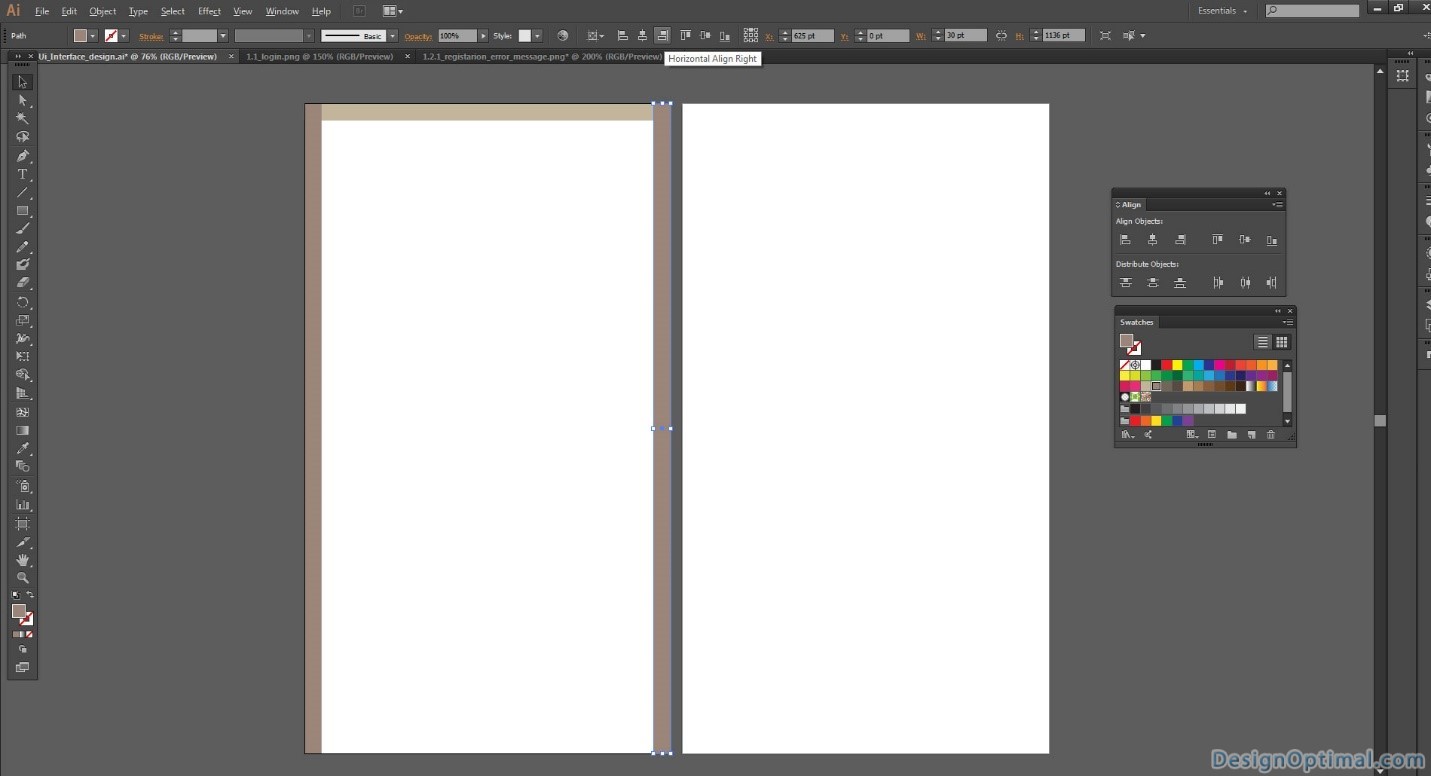1431x776 pixels.
Task: Click Vertical Align Bottom in Align panel
Action: click(1272, 240)
